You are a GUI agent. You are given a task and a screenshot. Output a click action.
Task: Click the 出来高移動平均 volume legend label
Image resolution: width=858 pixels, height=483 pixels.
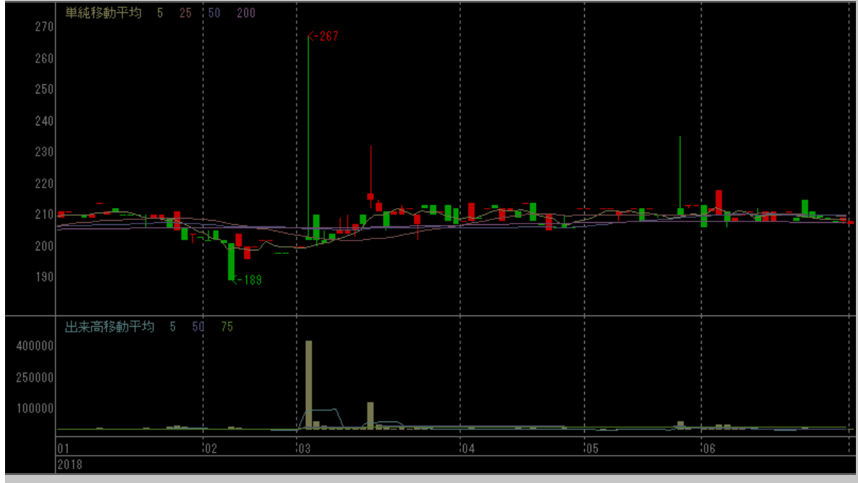point(110,326)
